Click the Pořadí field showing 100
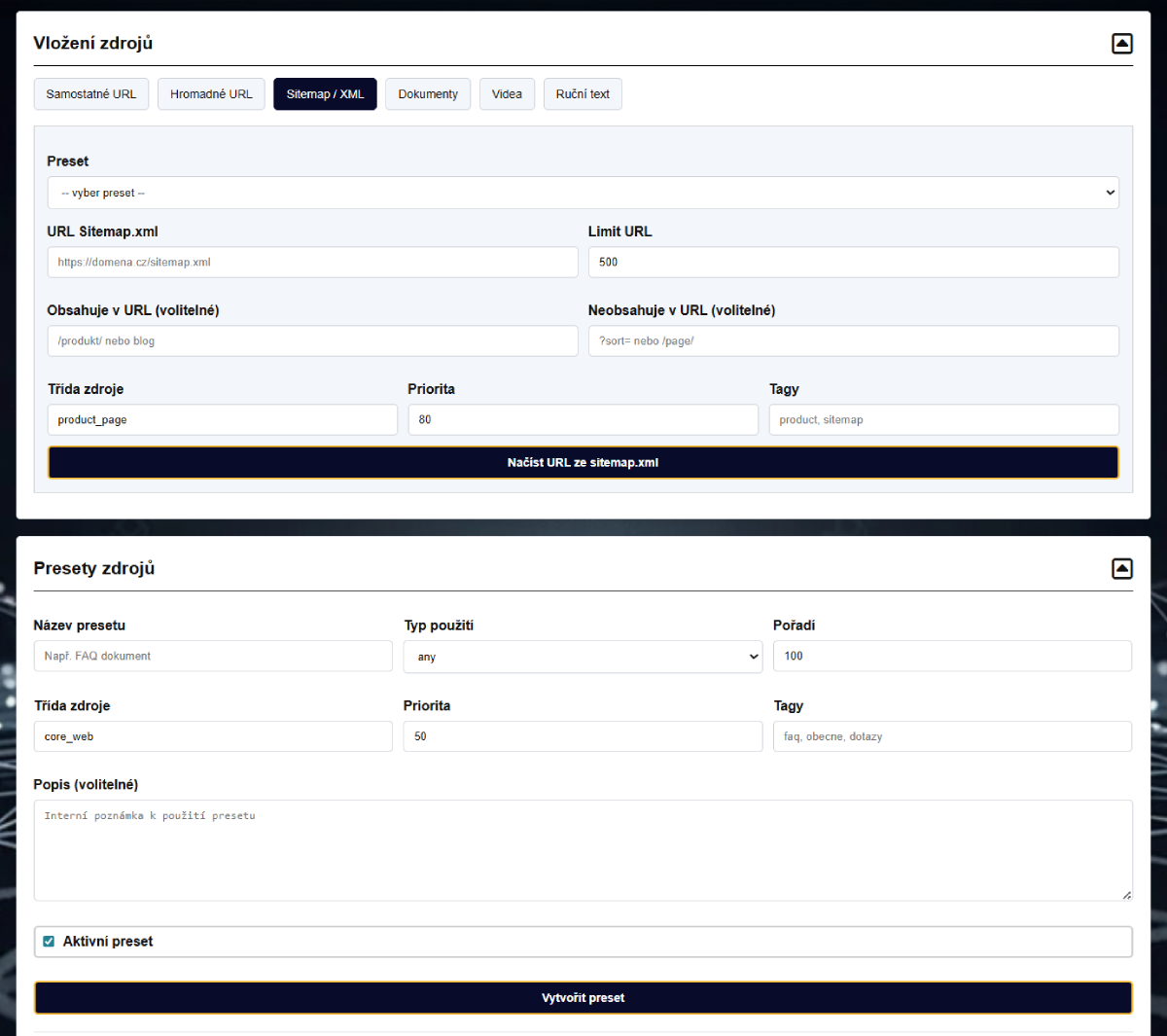The image size is (1167, 1036). point(951,656)
